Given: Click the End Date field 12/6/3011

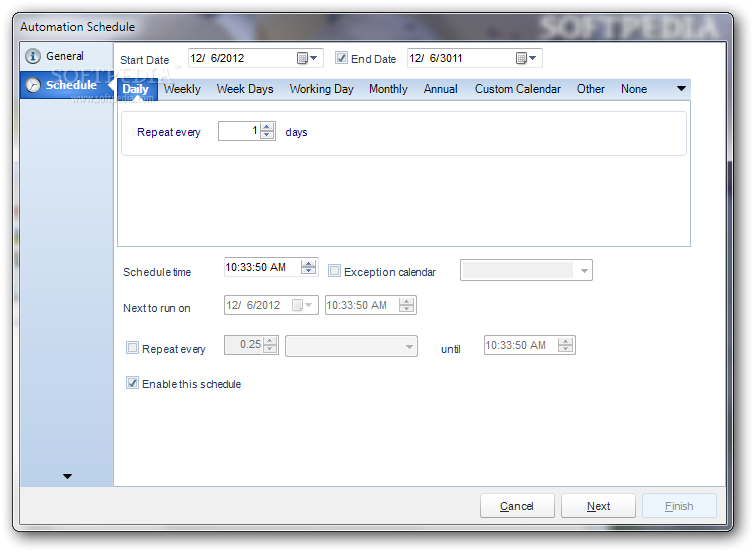Looking at the screenshot, I should click(475, 58).
